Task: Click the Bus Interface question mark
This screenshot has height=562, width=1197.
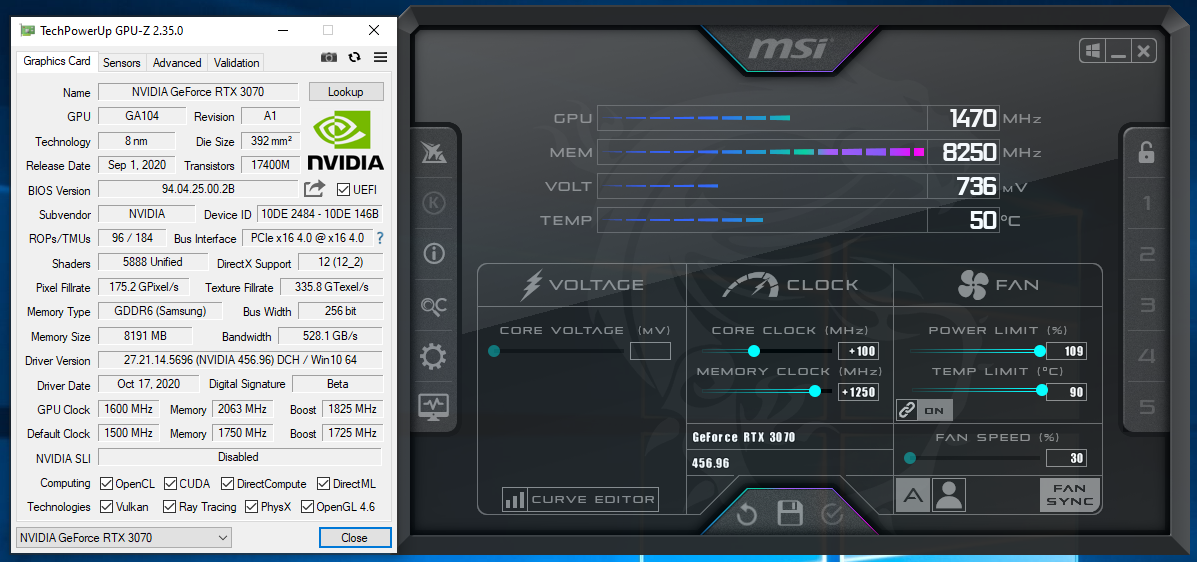Action: coord(379,238)
